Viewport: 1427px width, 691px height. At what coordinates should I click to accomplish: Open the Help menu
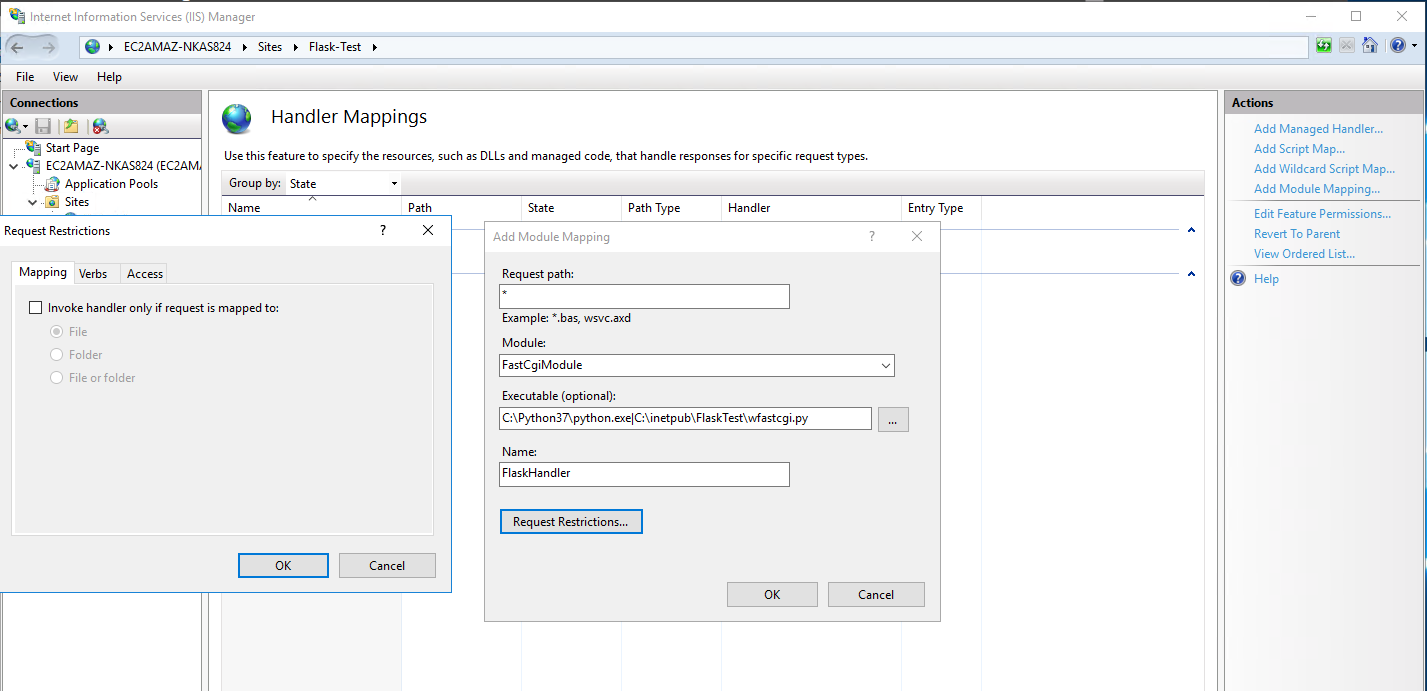109,77
